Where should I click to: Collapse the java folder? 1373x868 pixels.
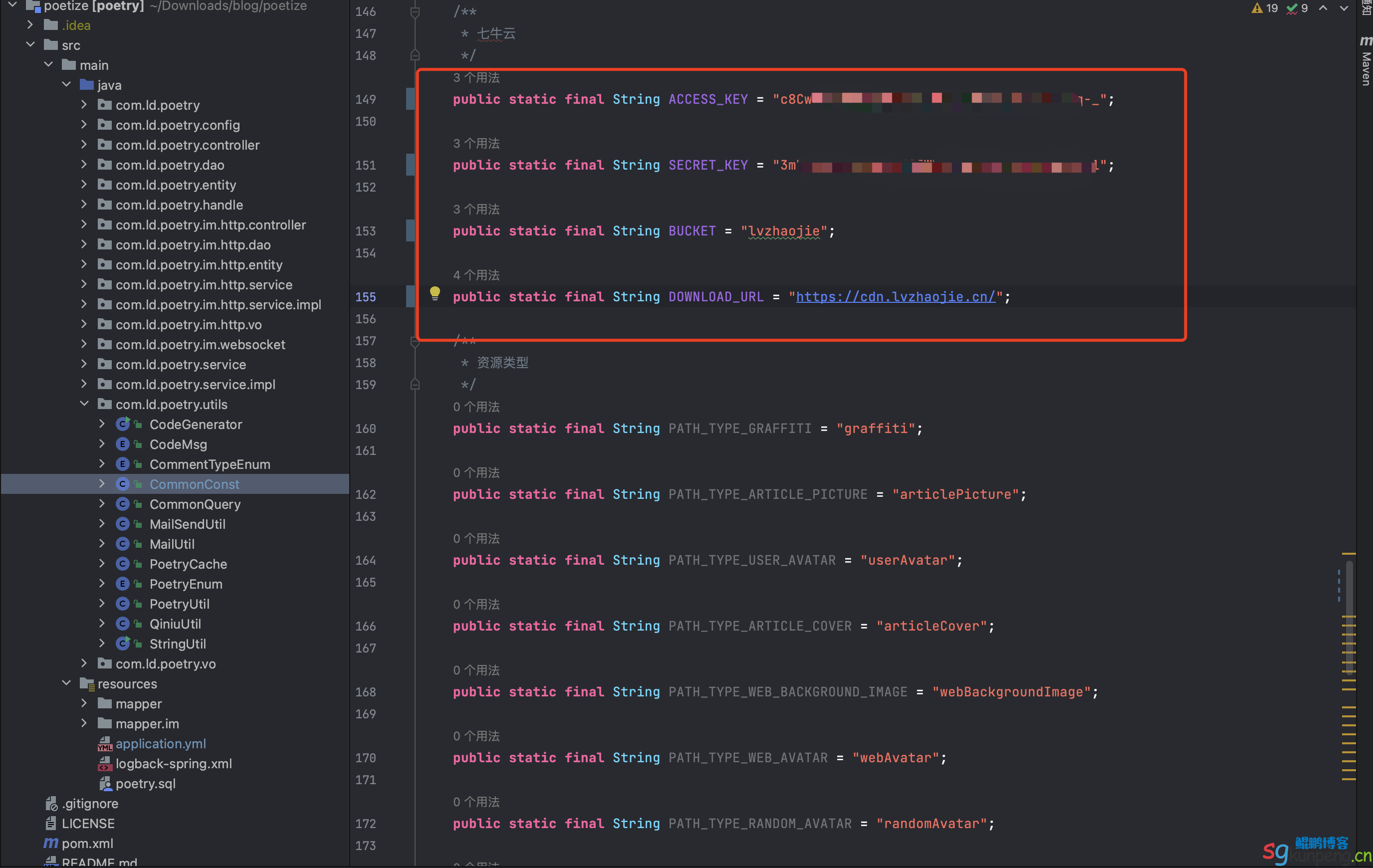click(x=66, y=84)
